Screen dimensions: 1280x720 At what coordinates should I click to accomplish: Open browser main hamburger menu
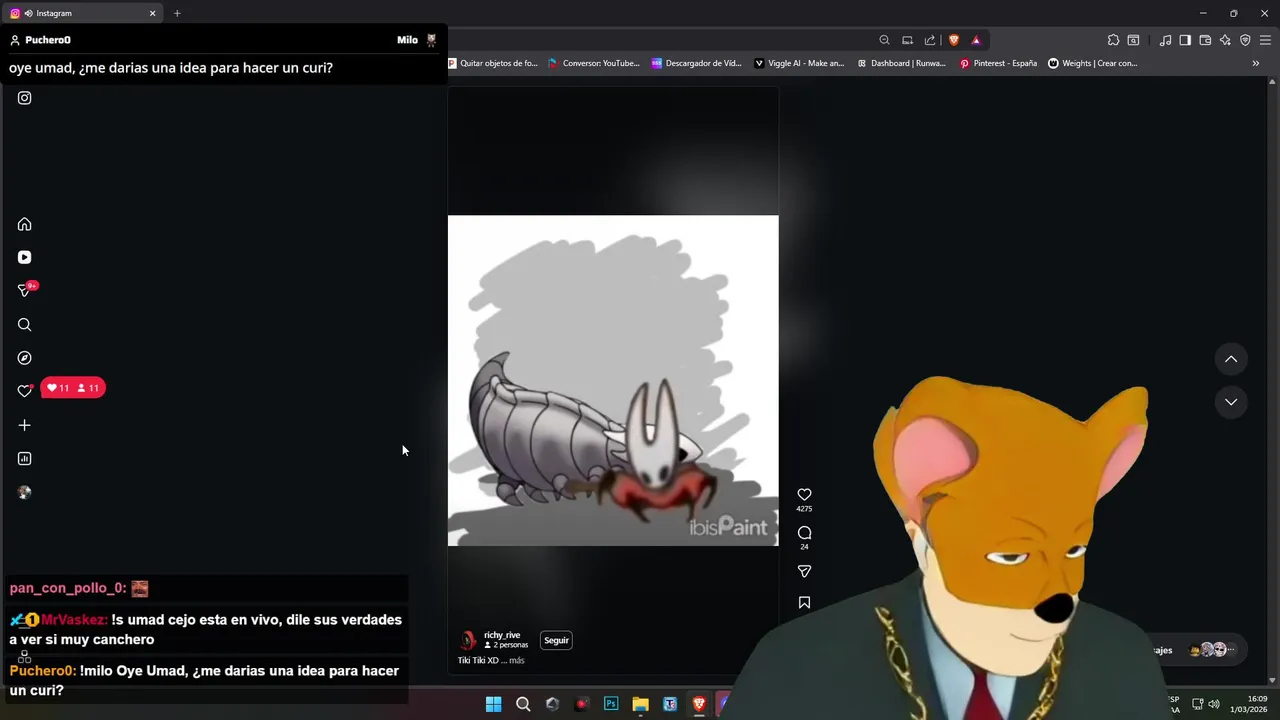(x=1266, y=40)
